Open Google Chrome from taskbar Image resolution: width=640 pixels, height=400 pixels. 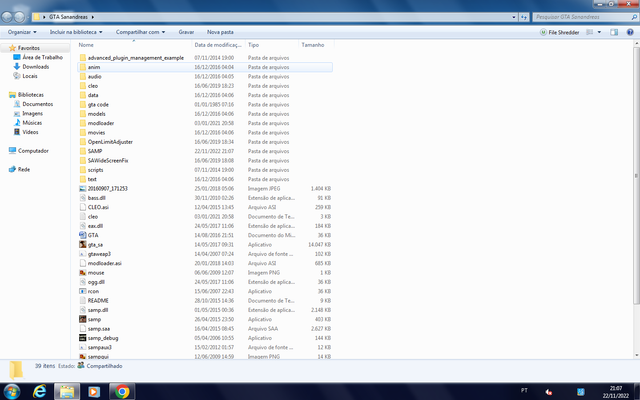point(122,392)
